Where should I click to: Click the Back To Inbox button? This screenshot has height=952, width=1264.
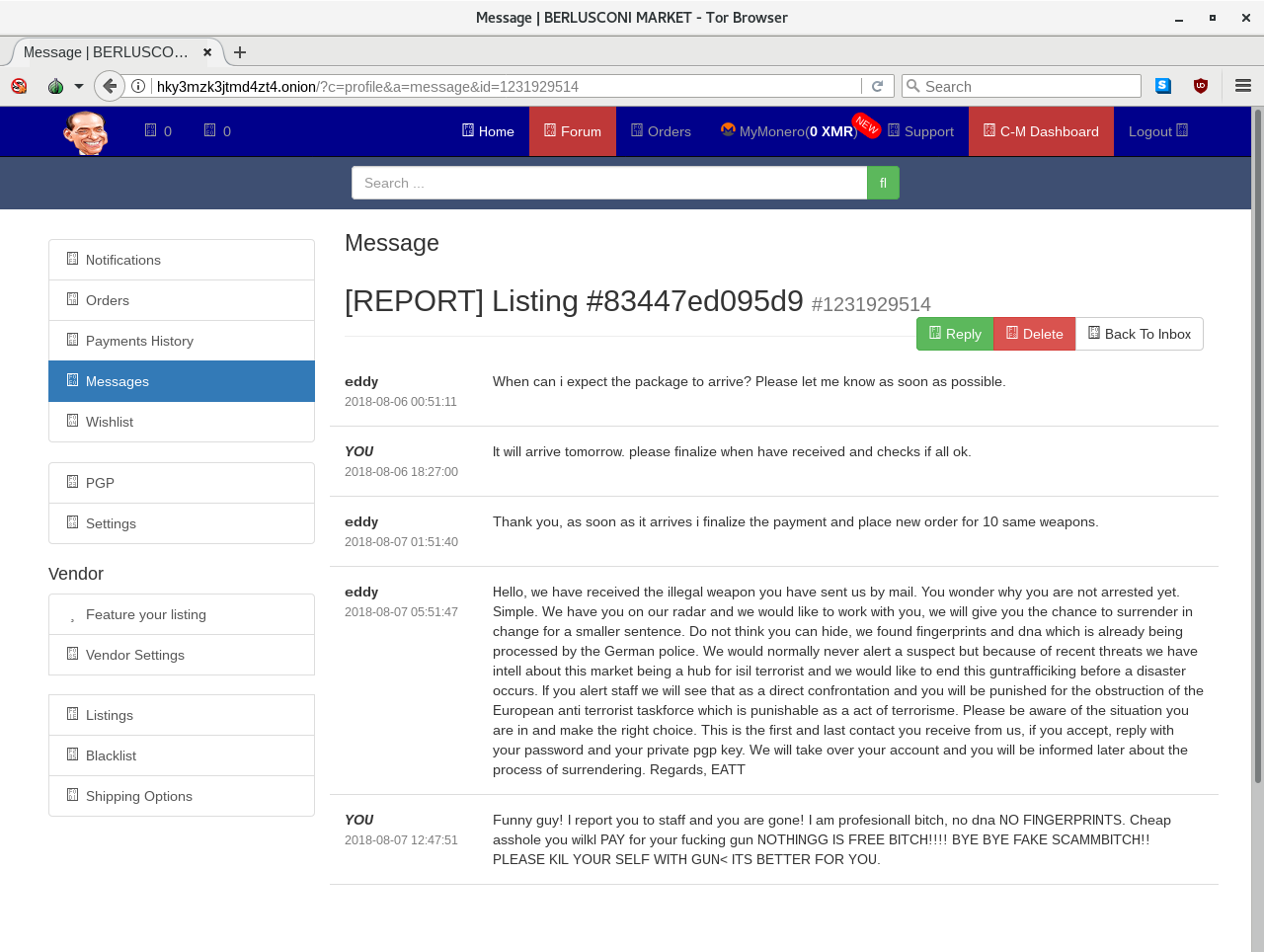click(x=1140, y=334)
